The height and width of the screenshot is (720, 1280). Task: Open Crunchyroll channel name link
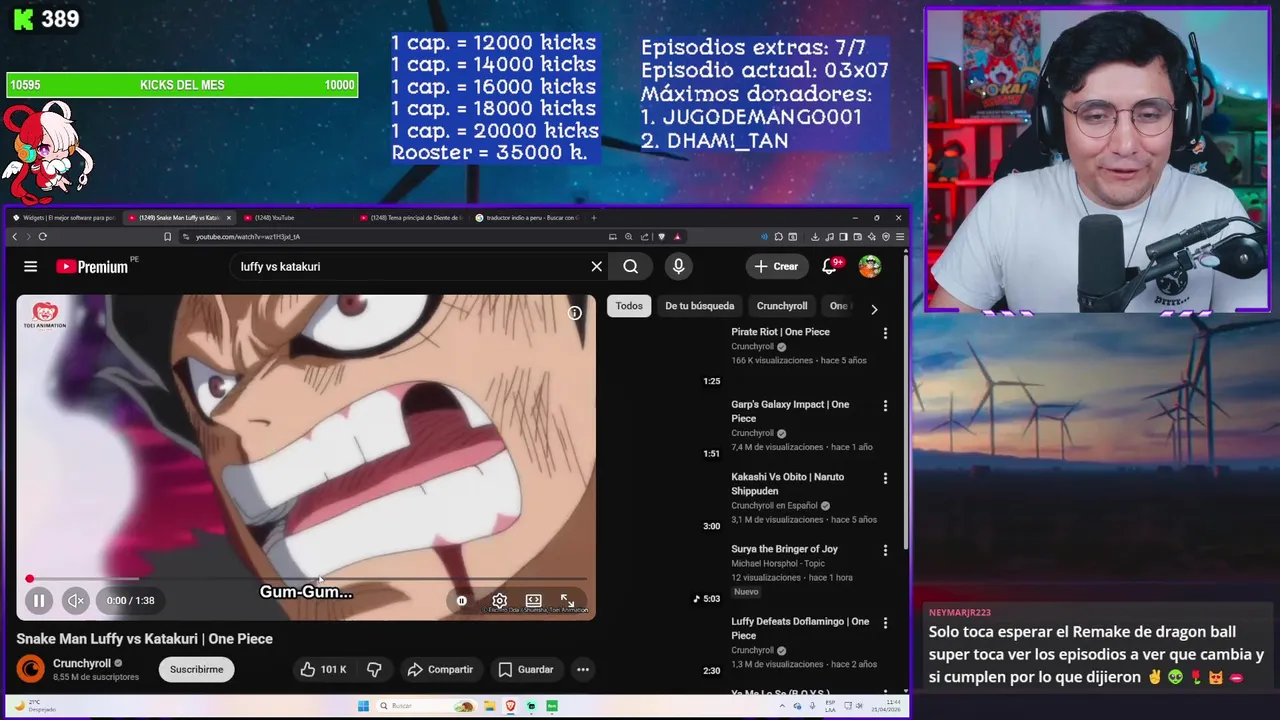[82, 663]
